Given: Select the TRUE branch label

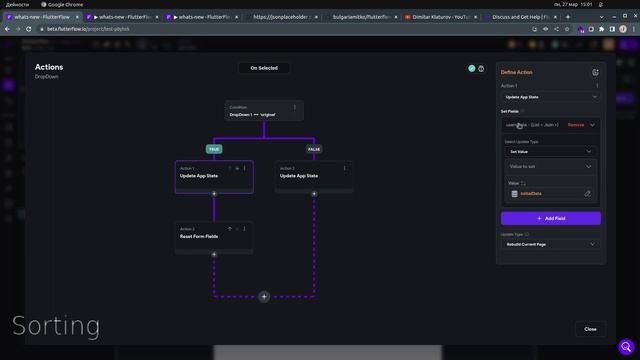Looking at the screenshot, I should tap(214, 149).
